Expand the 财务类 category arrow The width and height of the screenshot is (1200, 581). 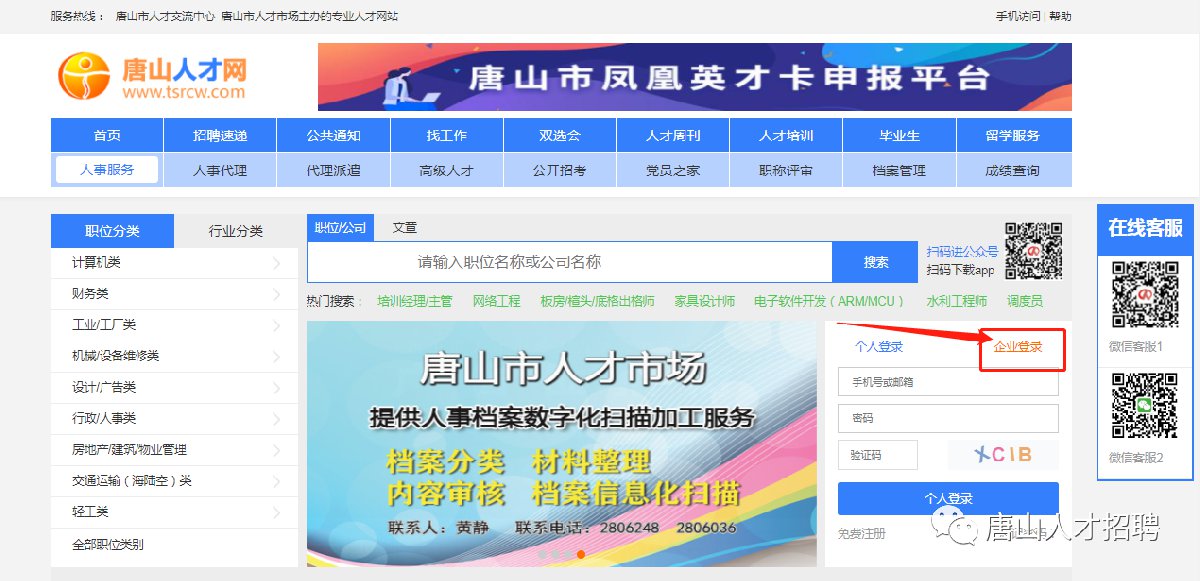click(276, 294)
